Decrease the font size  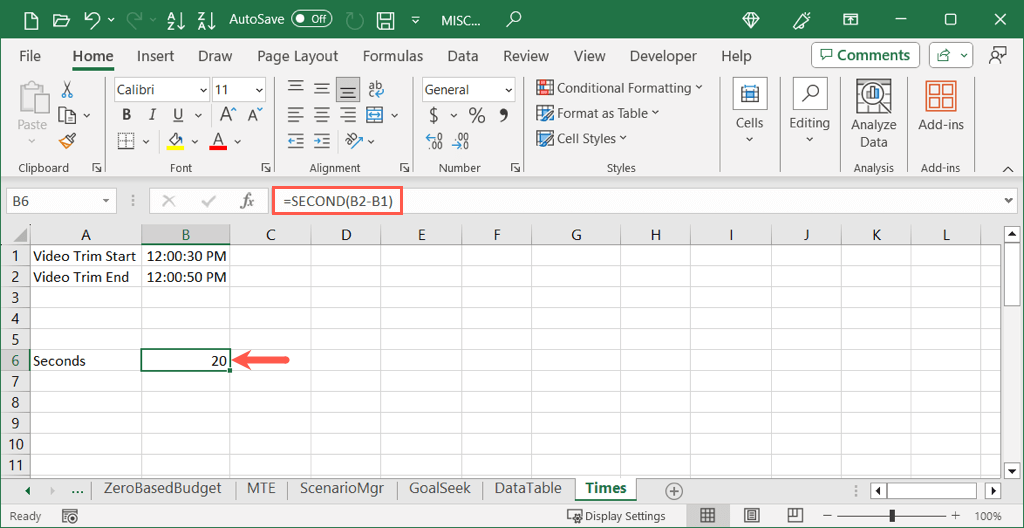click(x=253, y=115)
